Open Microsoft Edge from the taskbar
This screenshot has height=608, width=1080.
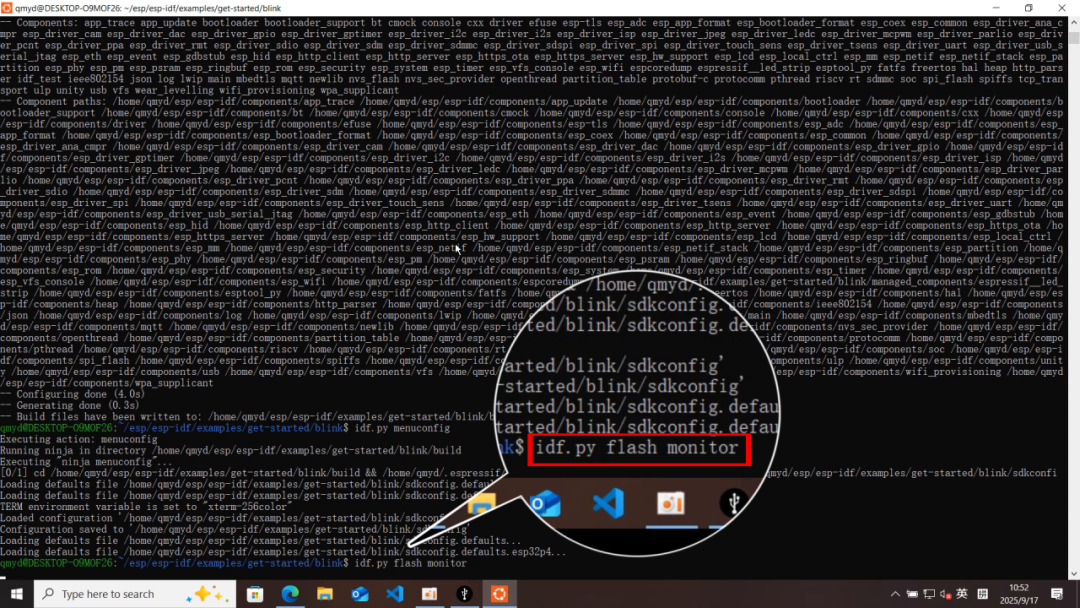point(290,594)
